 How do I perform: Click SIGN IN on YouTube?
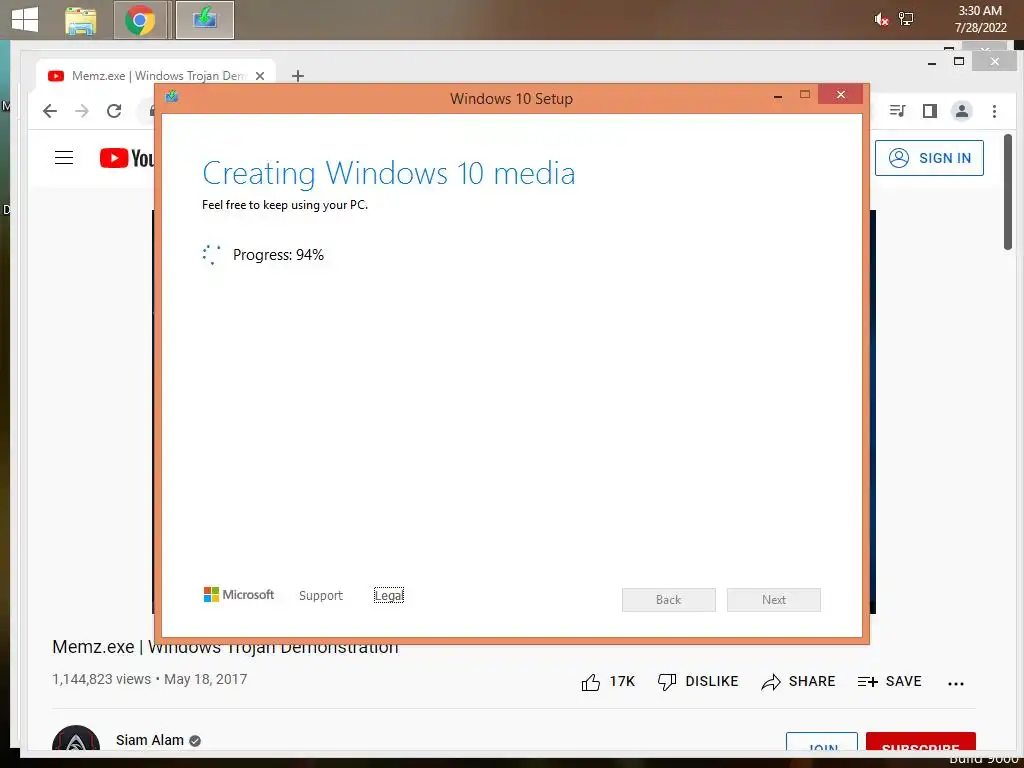click(929, 158)
